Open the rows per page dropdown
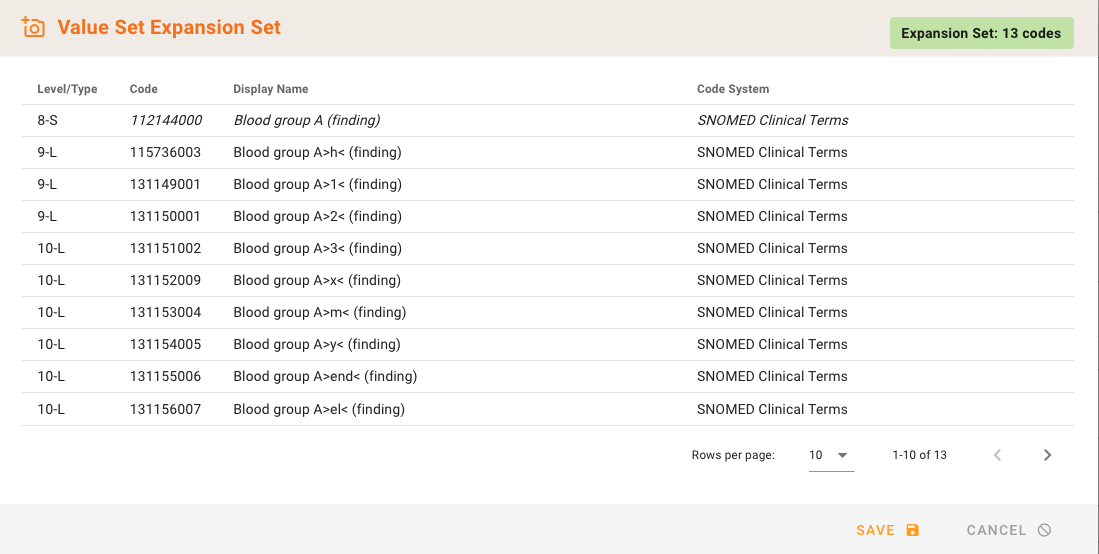1099x554 pixels. tap(830, 455)
